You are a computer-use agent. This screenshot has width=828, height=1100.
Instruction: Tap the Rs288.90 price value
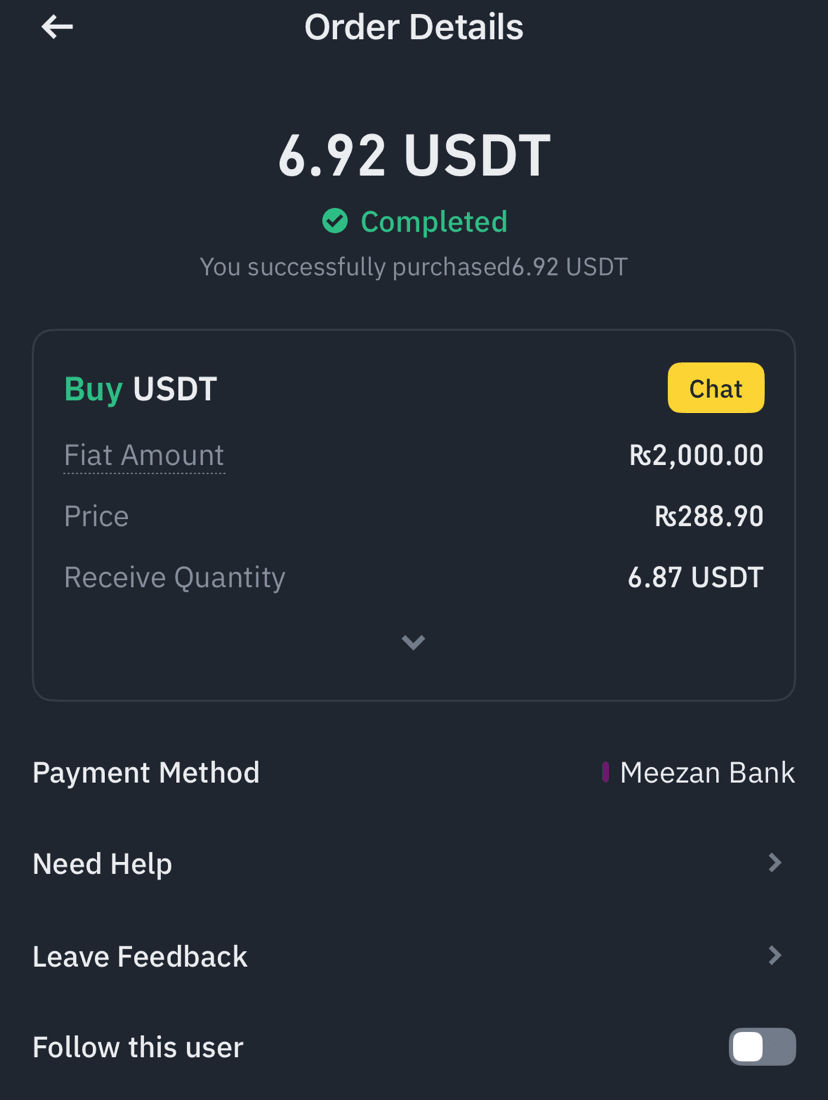click(x=709, y=516)
